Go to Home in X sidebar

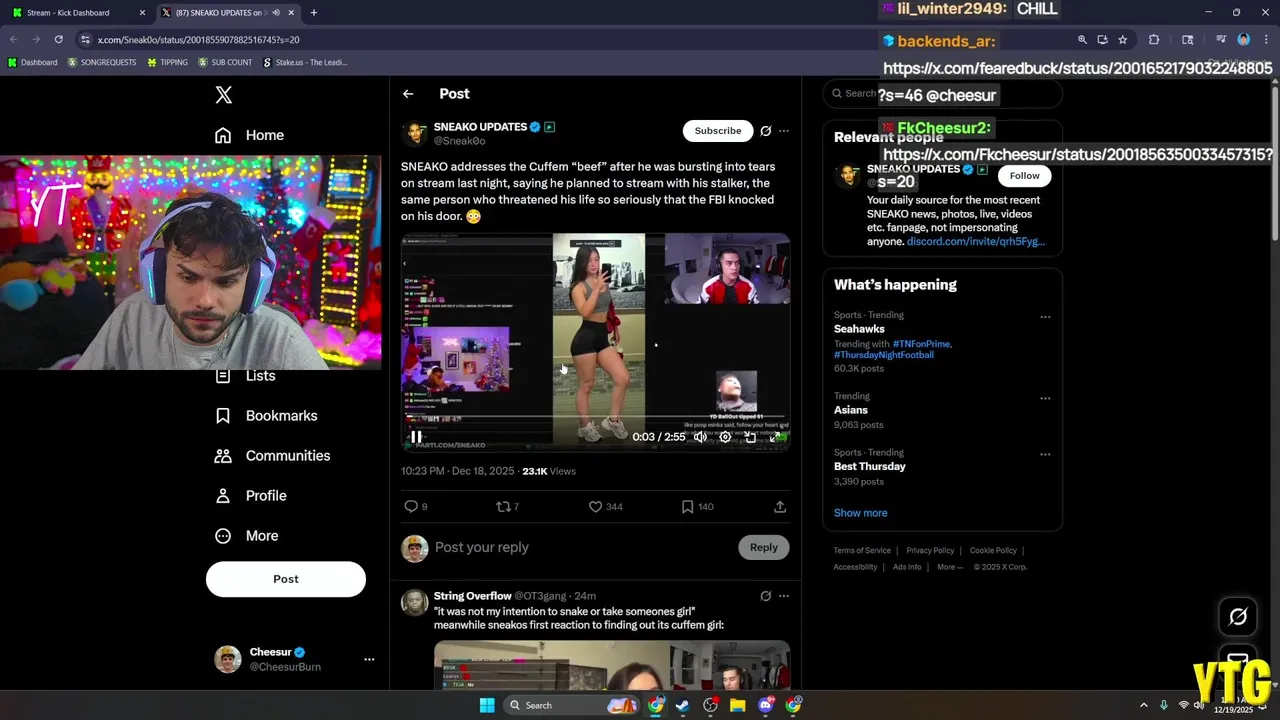[x=250, y=135]
